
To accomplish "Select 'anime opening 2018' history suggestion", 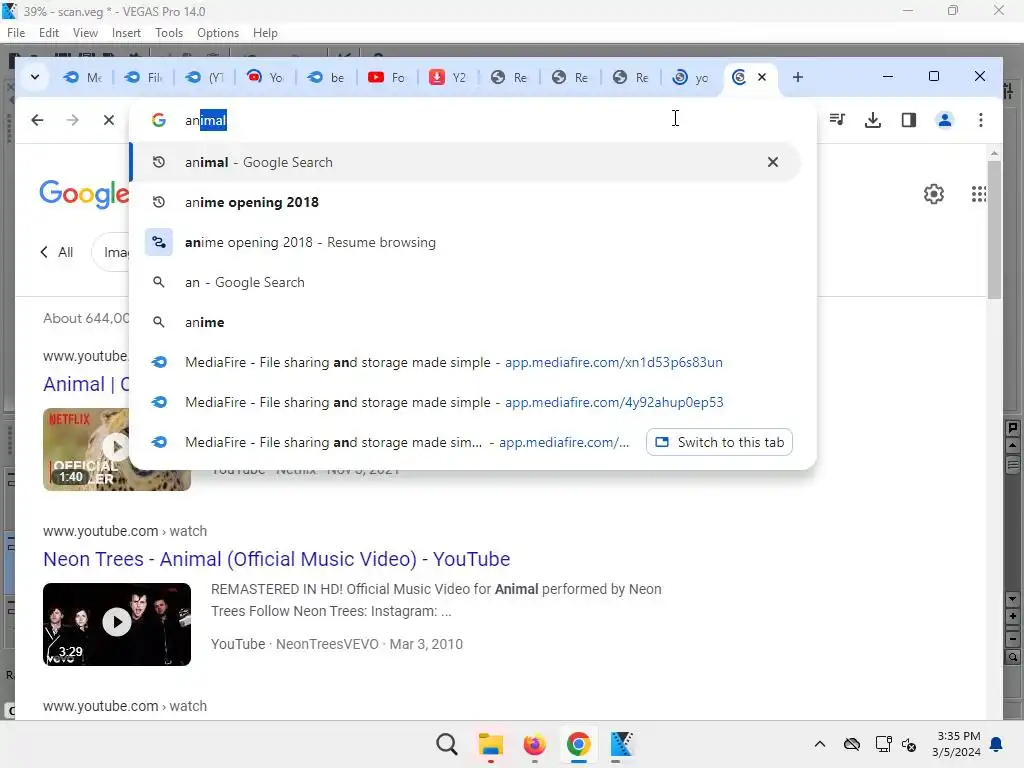I will [x=465, y=202].
